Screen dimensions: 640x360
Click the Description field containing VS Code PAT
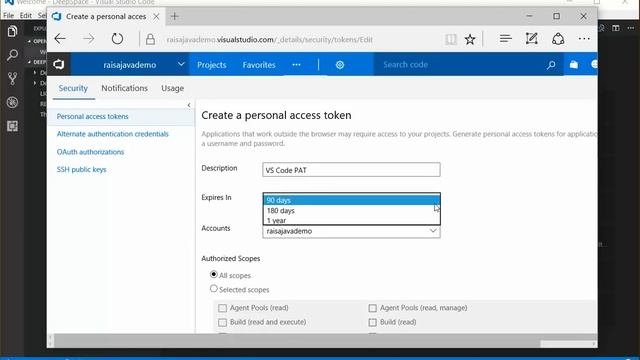[x=351, y=170]
